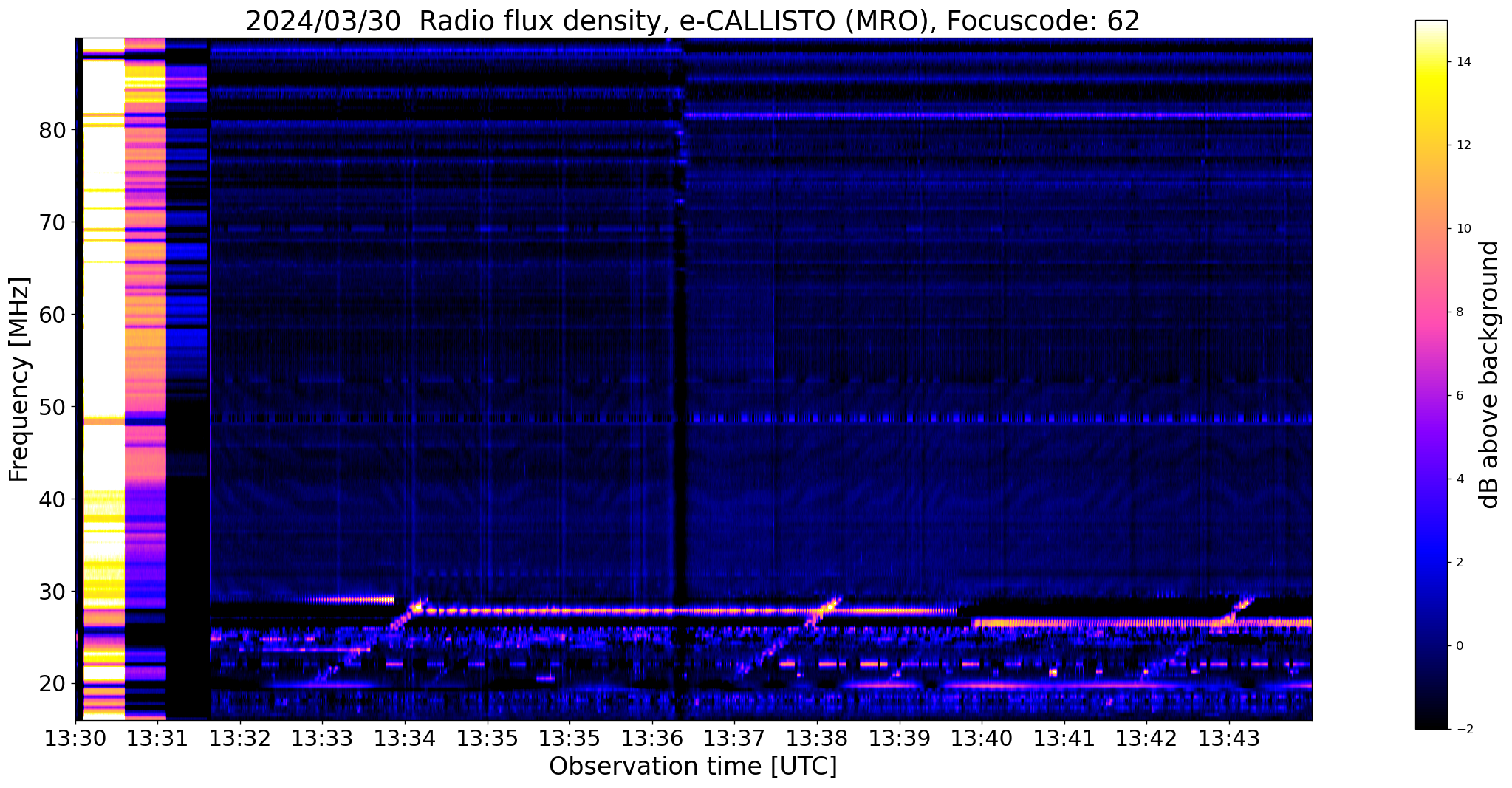Click the plot title mentioning e-CALLISTO (MRO)
This screenshot has width=1512, height=788.
click(692, 21)
